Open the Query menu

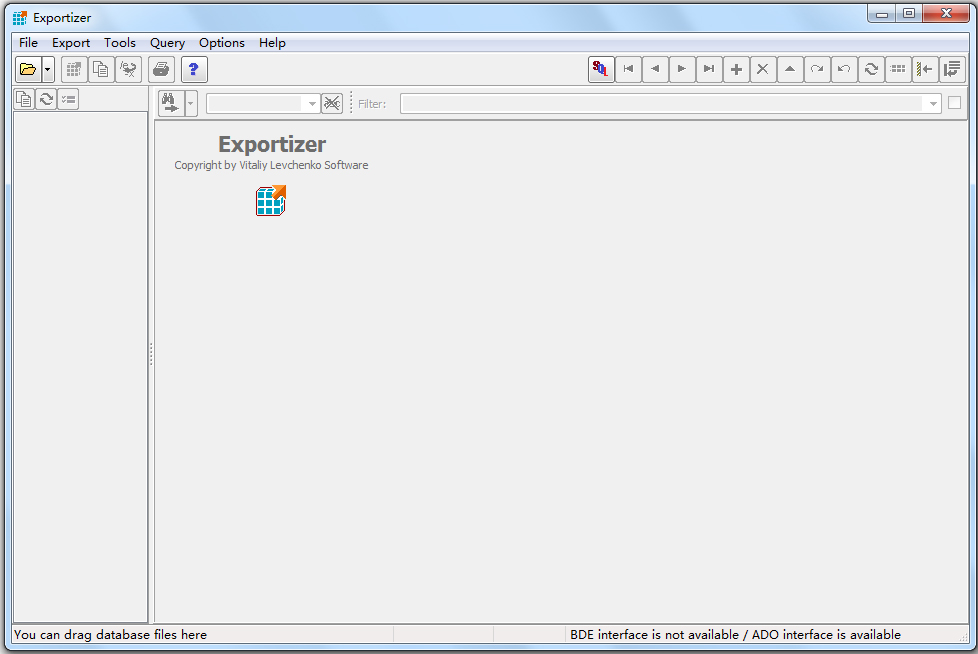click(x=167, y=42)
